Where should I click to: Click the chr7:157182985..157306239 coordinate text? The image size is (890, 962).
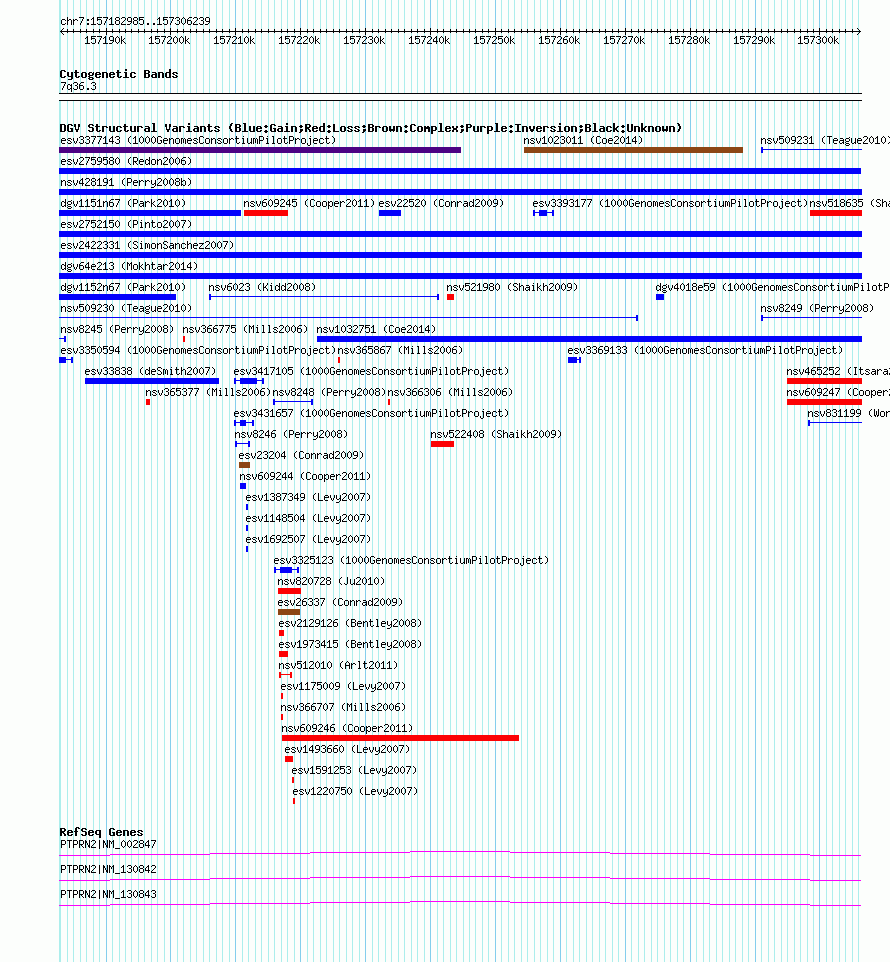coord(135,21)
